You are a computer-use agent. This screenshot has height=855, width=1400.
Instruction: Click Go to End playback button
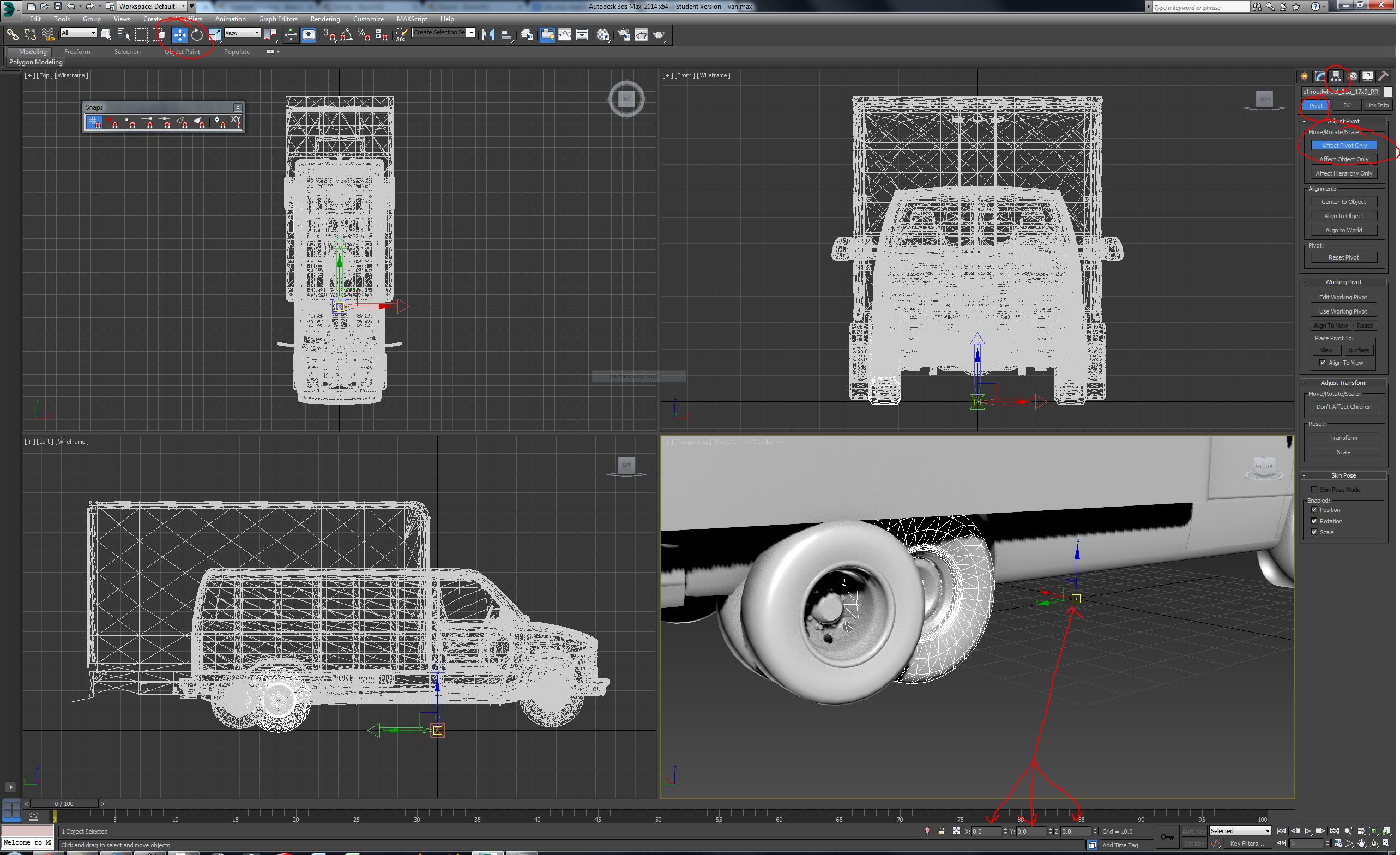(1334, 831)
